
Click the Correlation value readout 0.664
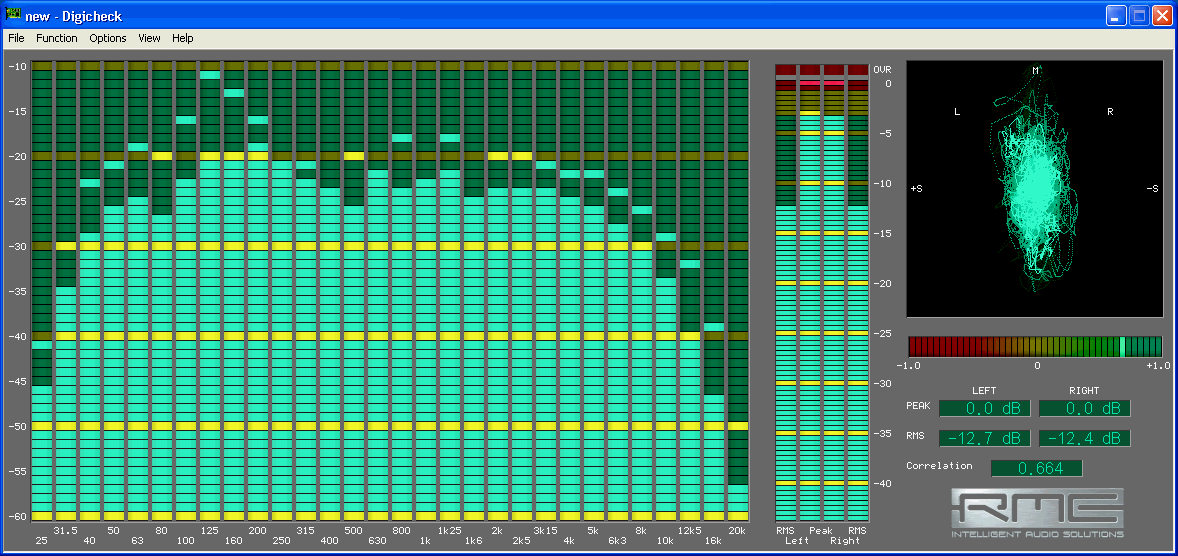point(1036,468)
